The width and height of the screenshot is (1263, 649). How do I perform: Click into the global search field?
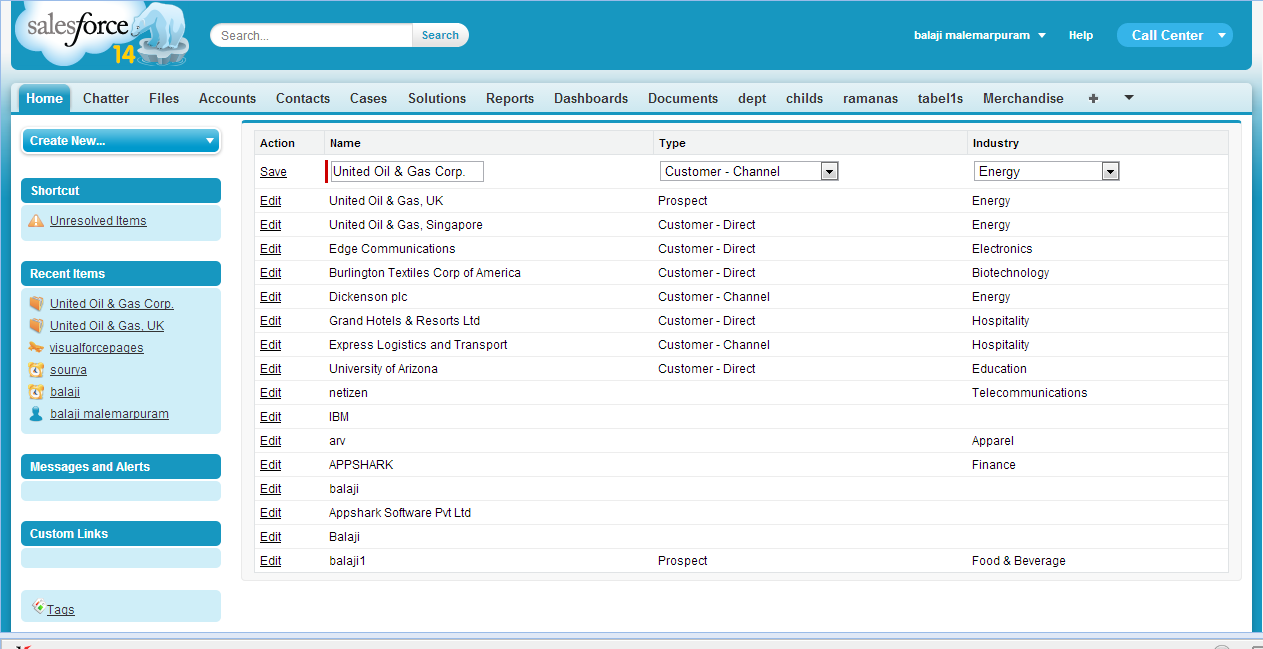(x=312, y=35)
